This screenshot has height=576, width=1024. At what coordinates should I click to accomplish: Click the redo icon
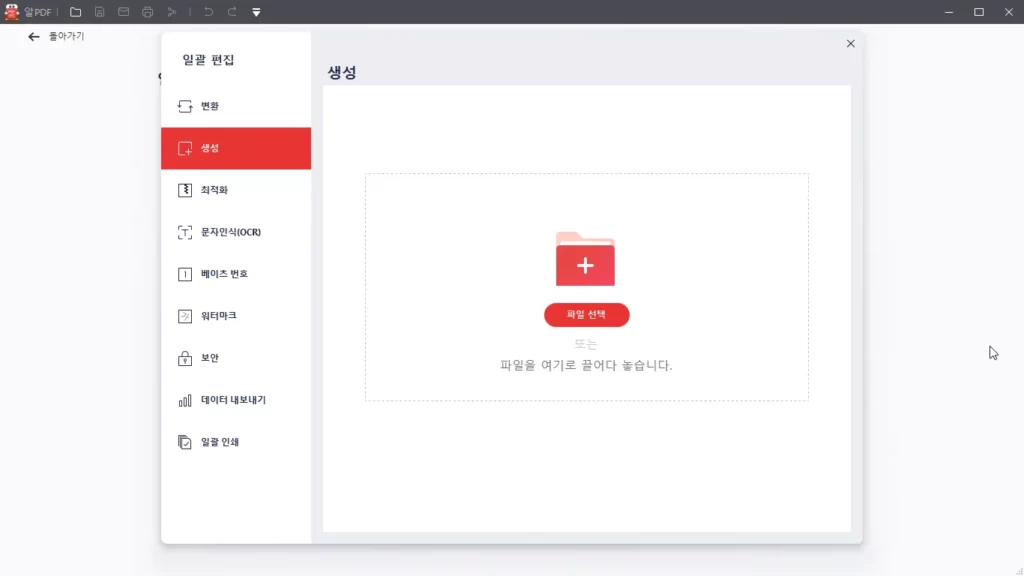[232, 12]
